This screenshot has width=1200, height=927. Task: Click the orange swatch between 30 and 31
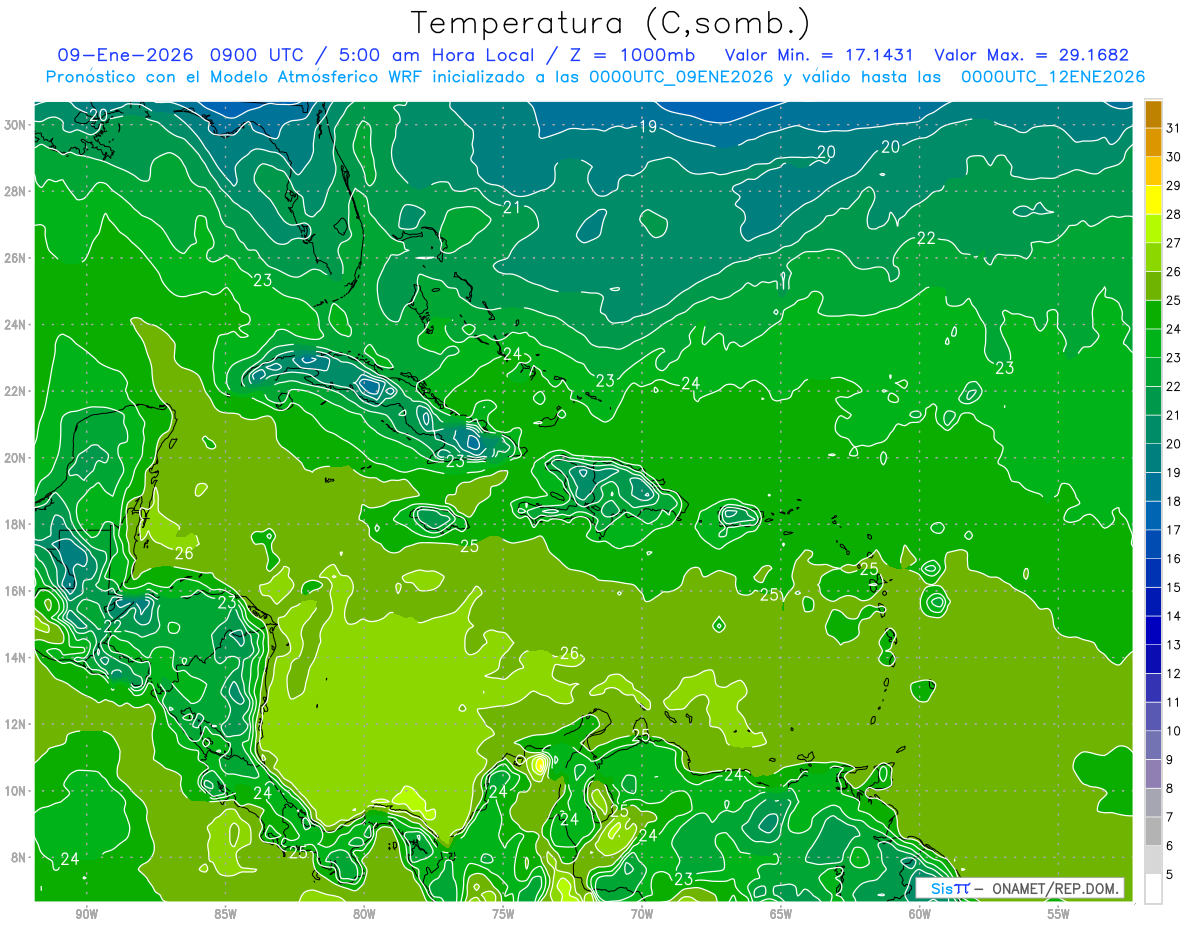pos(1153,142)
